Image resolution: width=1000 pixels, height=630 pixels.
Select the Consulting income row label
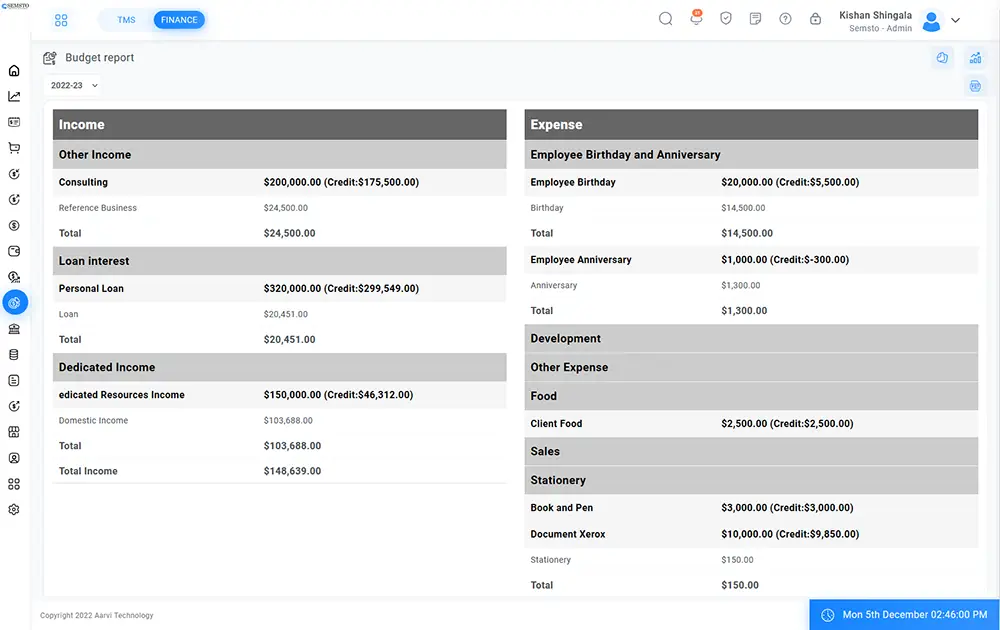(x=83, y=182)
